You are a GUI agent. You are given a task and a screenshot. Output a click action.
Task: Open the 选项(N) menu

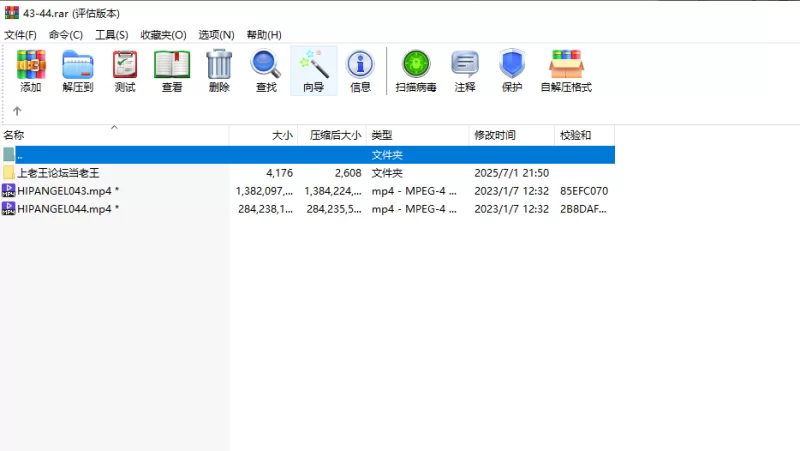pyautogui.click(x=216, y=35)
